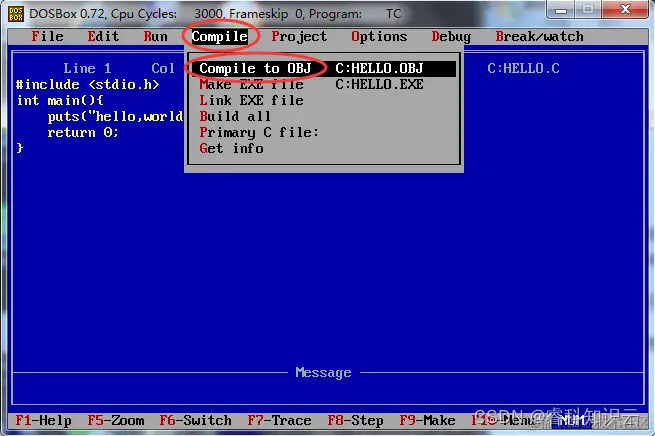The height and width of the screenshot is (436, 655).
Task: Click the Line 1 indicator
Action: pyautogui.click(x=87, y=68)
